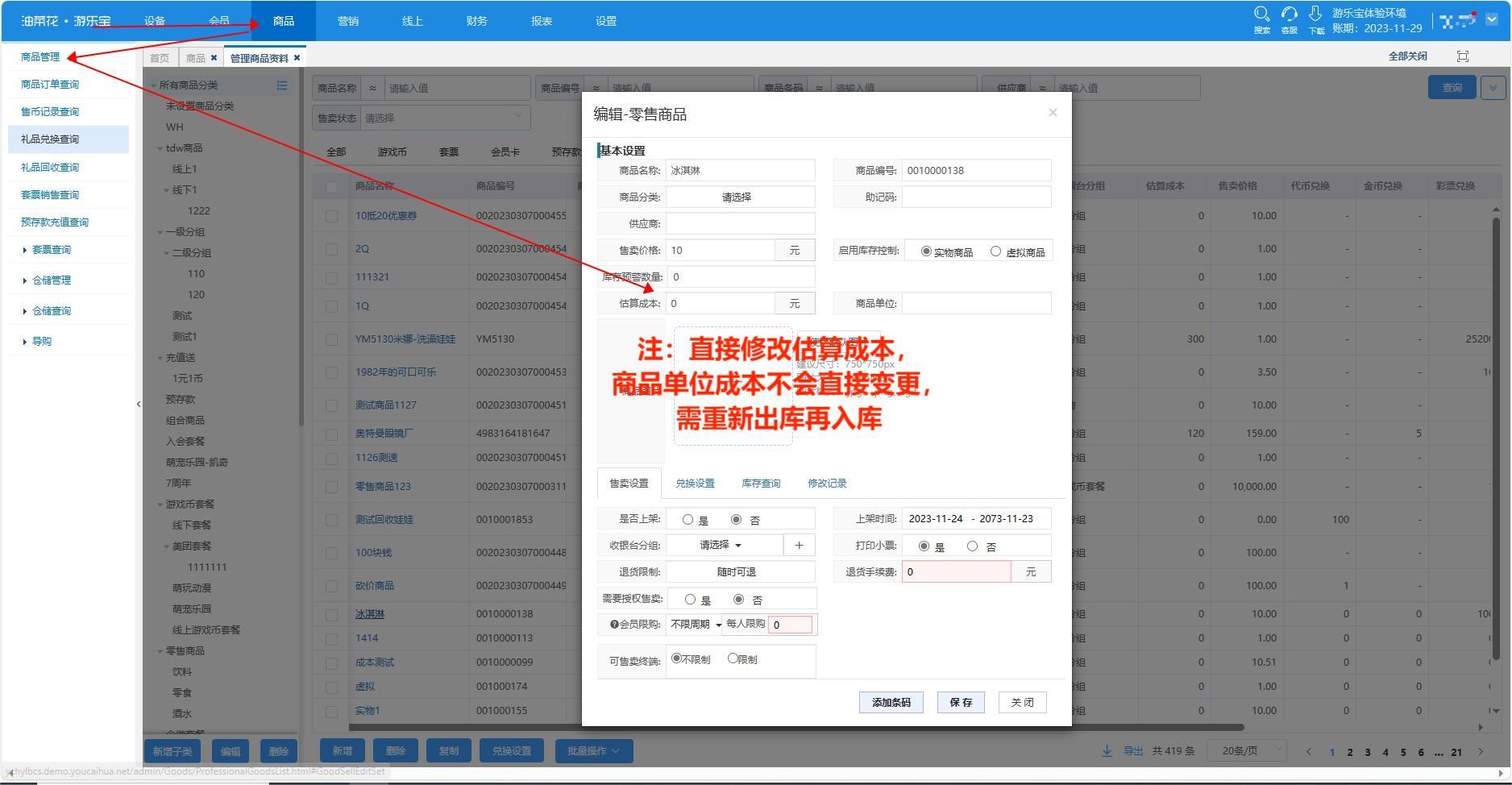The image size is (1512, 785).
Task: Toggle fullscreen icon next to 全部关闭
Action: 1463,56
